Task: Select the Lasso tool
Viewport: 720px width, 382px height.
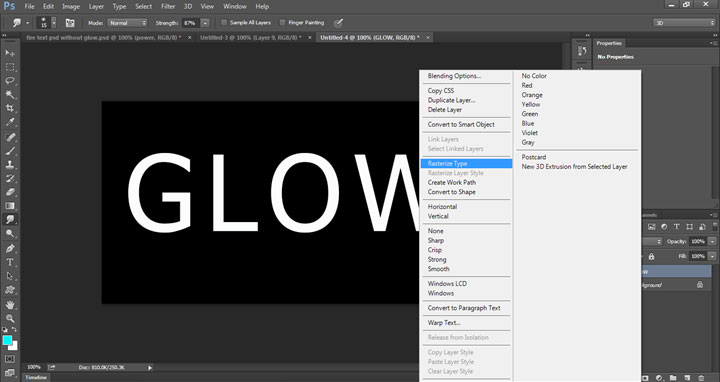Action: click(x=10, y=81)
